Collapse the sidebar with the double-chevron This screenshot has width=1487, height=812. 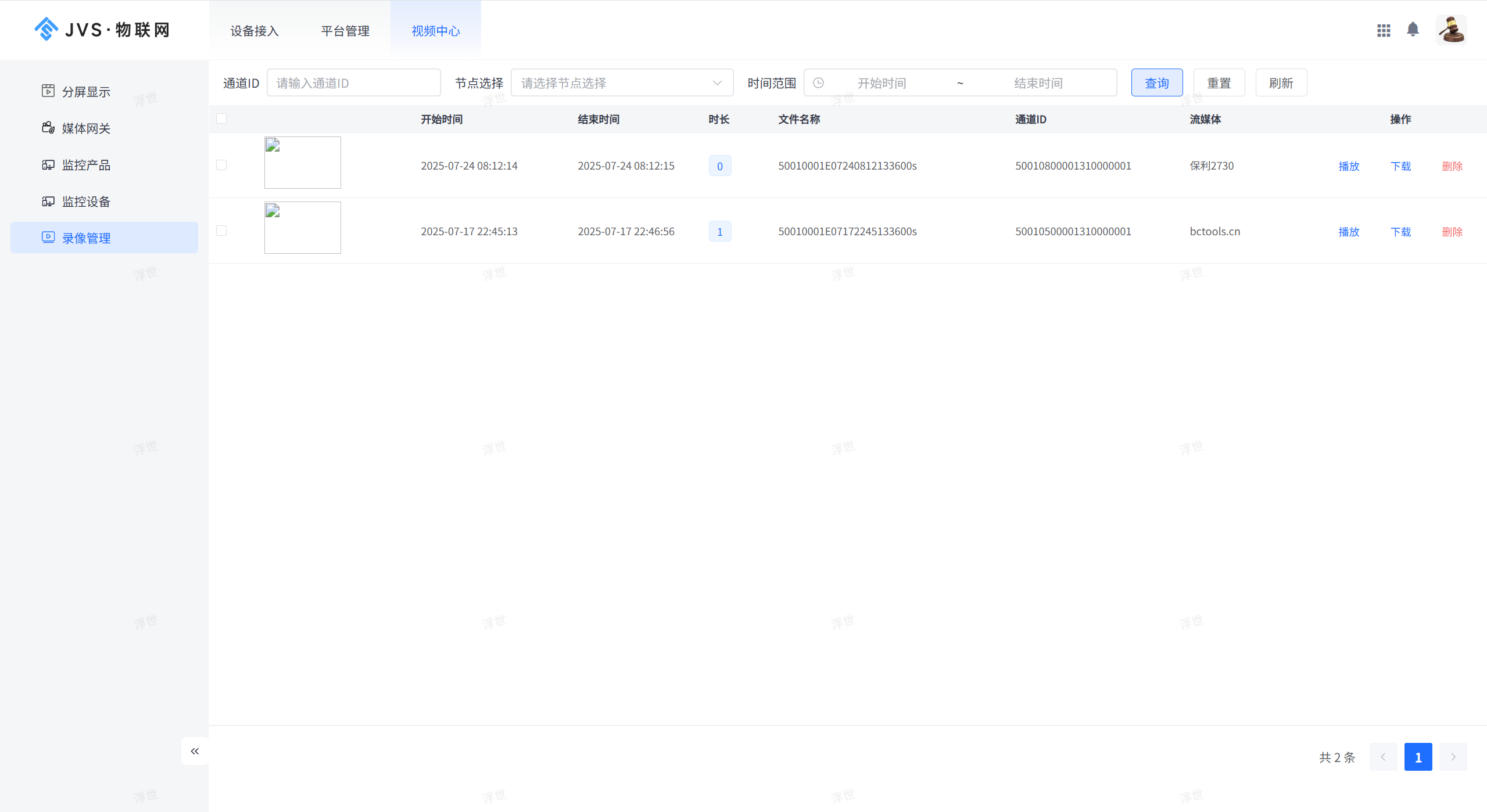pos(195,751)
